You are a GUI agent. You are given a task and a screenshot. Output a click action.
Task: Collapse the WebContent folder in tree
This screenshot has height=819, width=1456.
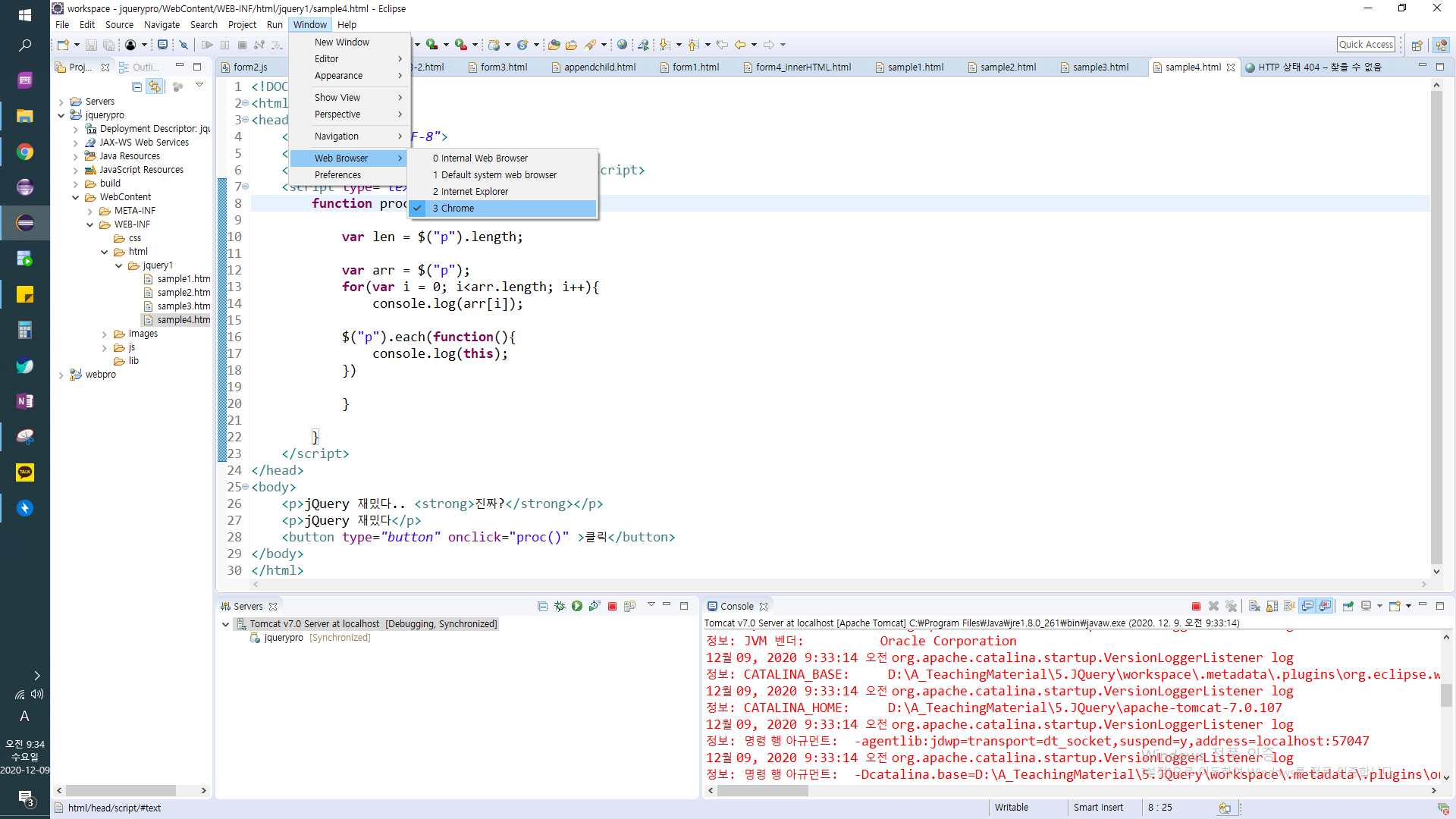[x=76, y=197]
